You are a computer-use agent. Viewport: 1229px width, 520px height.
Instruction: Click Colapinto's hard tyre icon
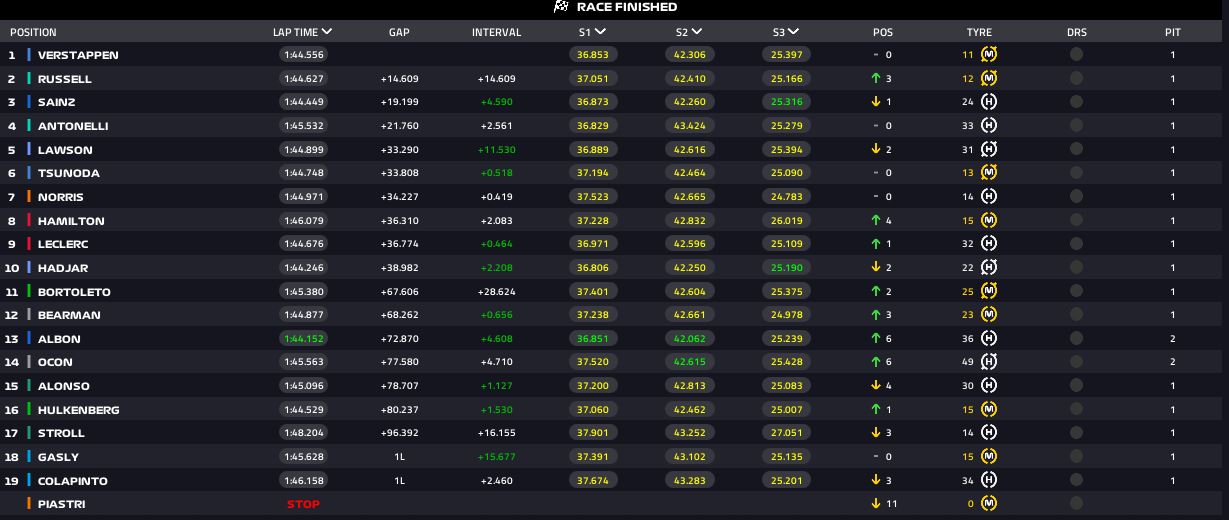point(989,481)
